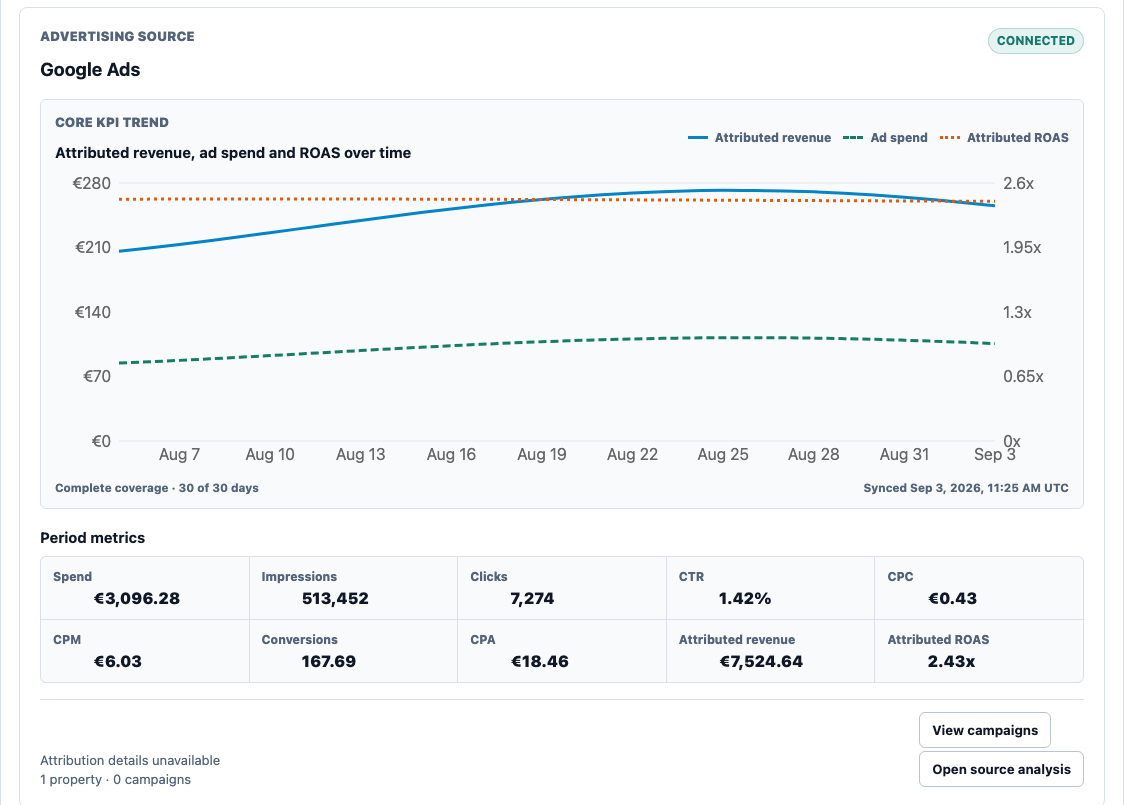The image size is (1124, 805).
Task: Click the Aug 13 x-axis label
Action: [361, 454]
